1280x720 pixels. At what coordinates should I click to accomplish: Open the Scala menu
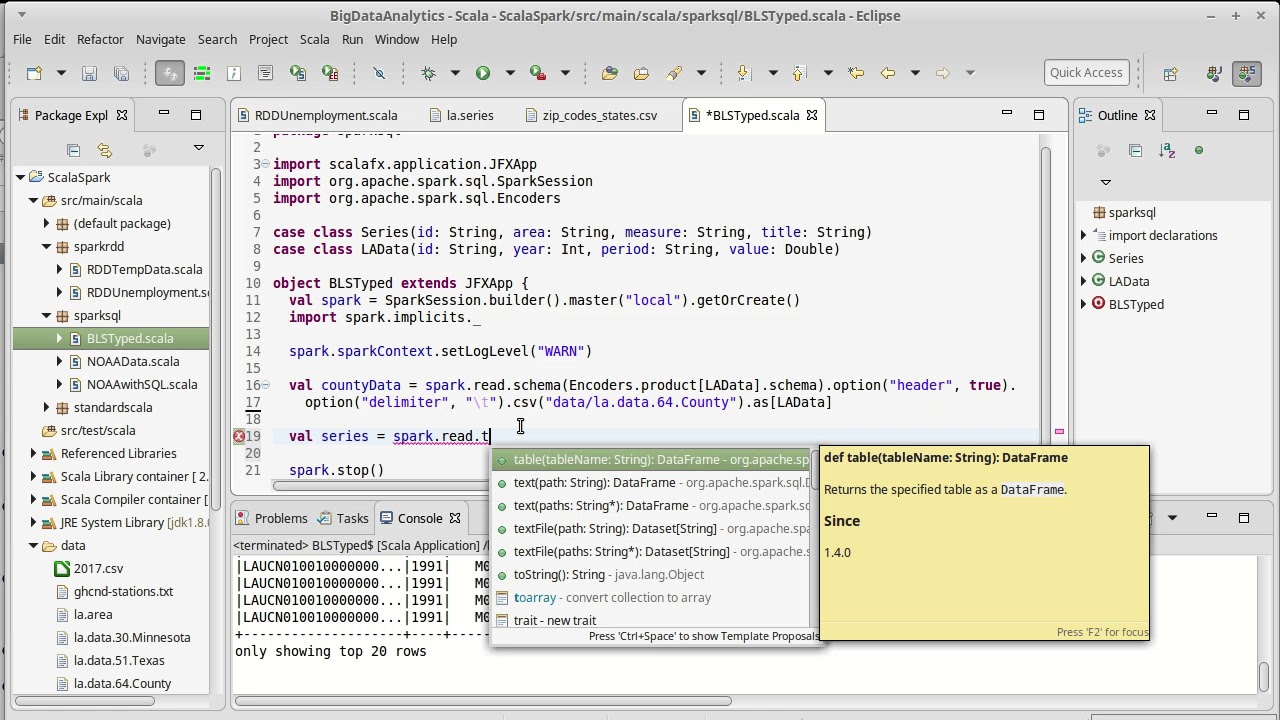coord(314,39)
